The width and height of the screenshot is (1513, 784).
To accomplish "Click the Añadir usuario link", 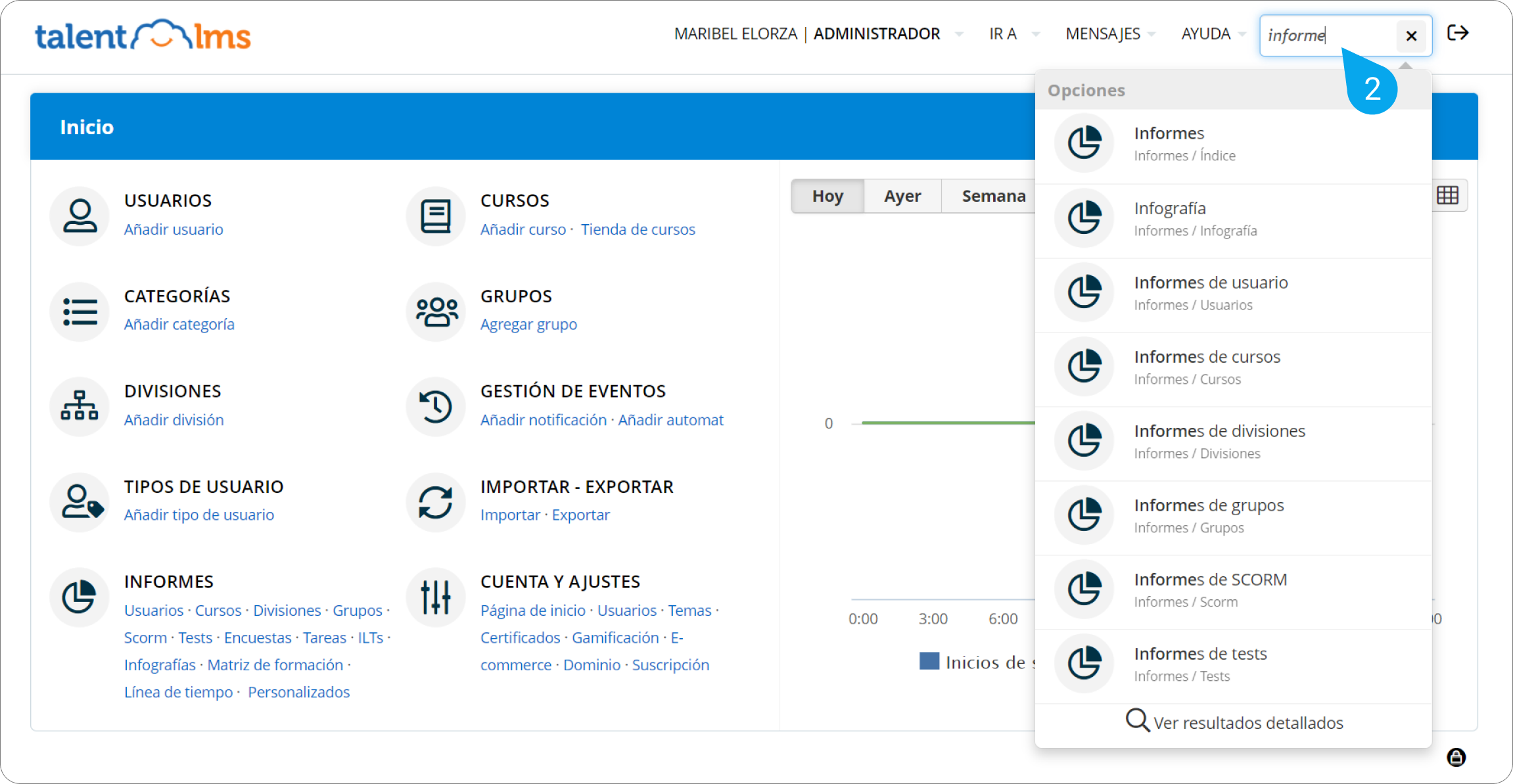I will 174,229.
